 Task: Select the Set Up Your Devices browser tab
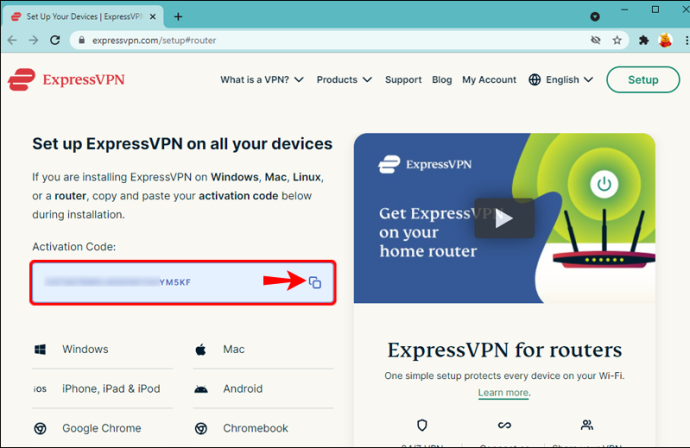pos(84,17)
